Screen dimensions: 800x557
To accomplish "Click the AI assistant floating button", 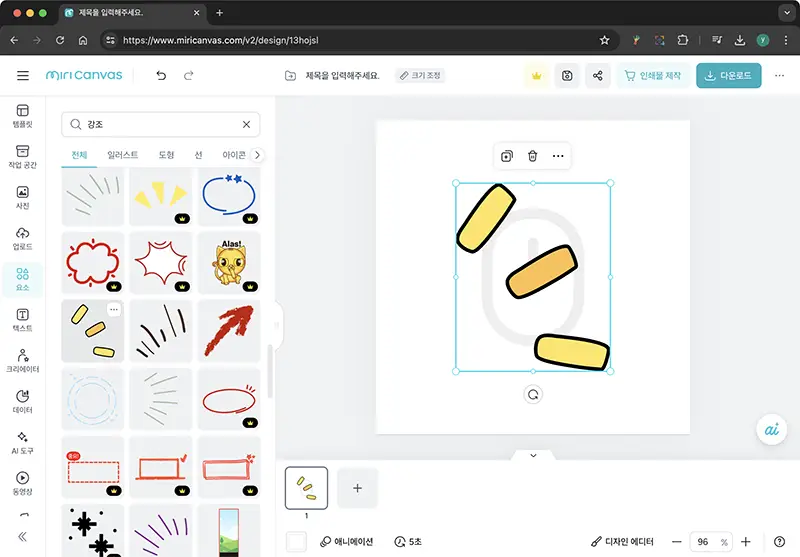I will pyautogui.click(x=771, y=429).
